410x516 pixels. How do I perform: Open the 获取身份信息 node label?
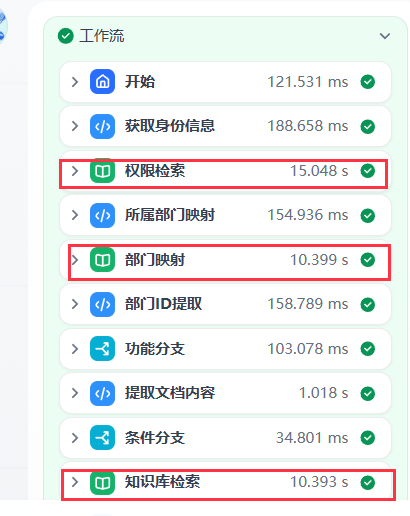170,126
